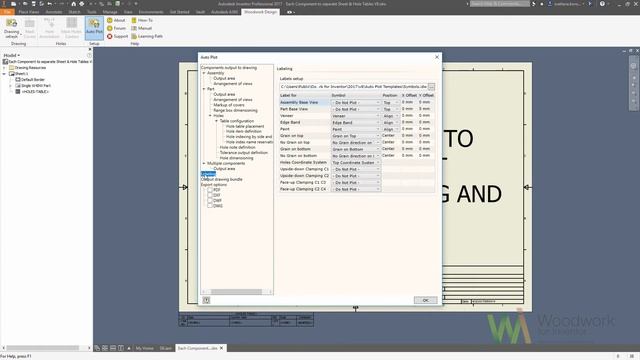640x360 pixels.
Task: Click the Symbols file path field
Action: (x=353, y=87)
